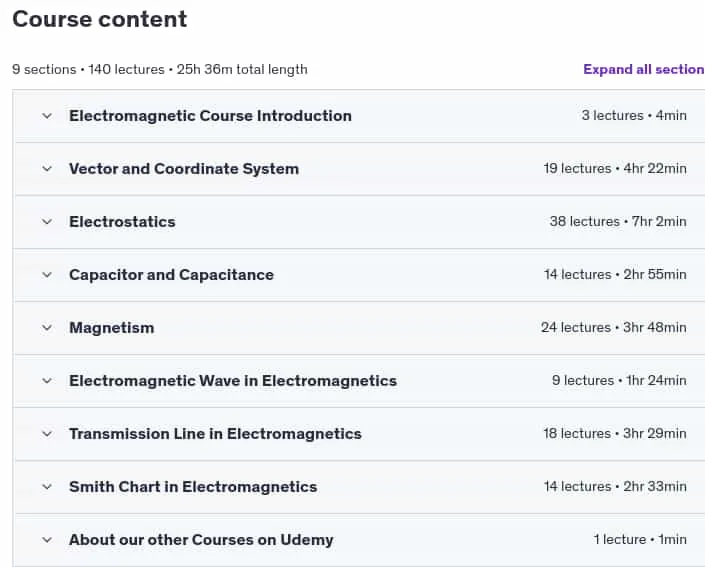The height and width of the screenshot is (567, 705).
Task: Expand the Smith Chart section chevron
Action: 47,487
